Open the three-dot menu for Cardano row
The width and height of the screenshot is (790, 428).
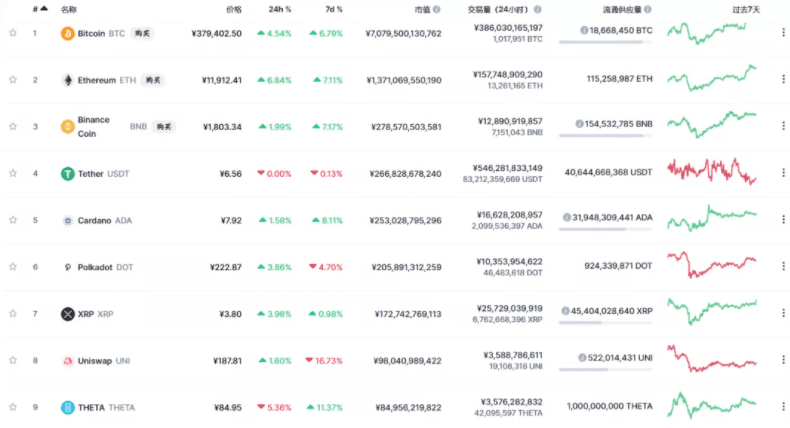coord(782,220)
